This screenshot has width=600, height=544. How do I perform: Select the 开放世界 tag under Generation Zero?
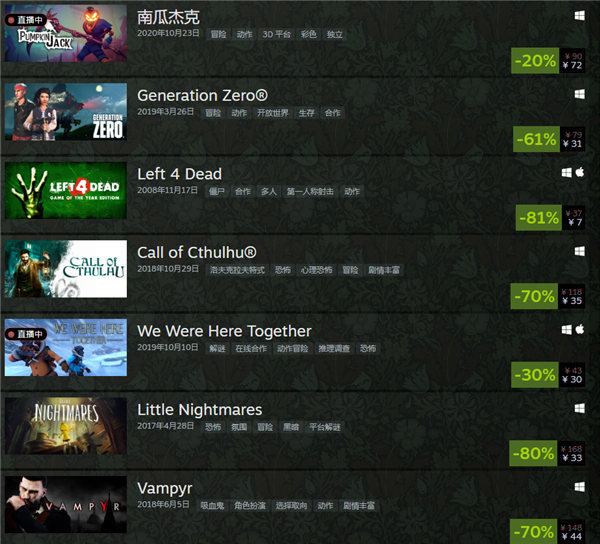pos(272,113)
